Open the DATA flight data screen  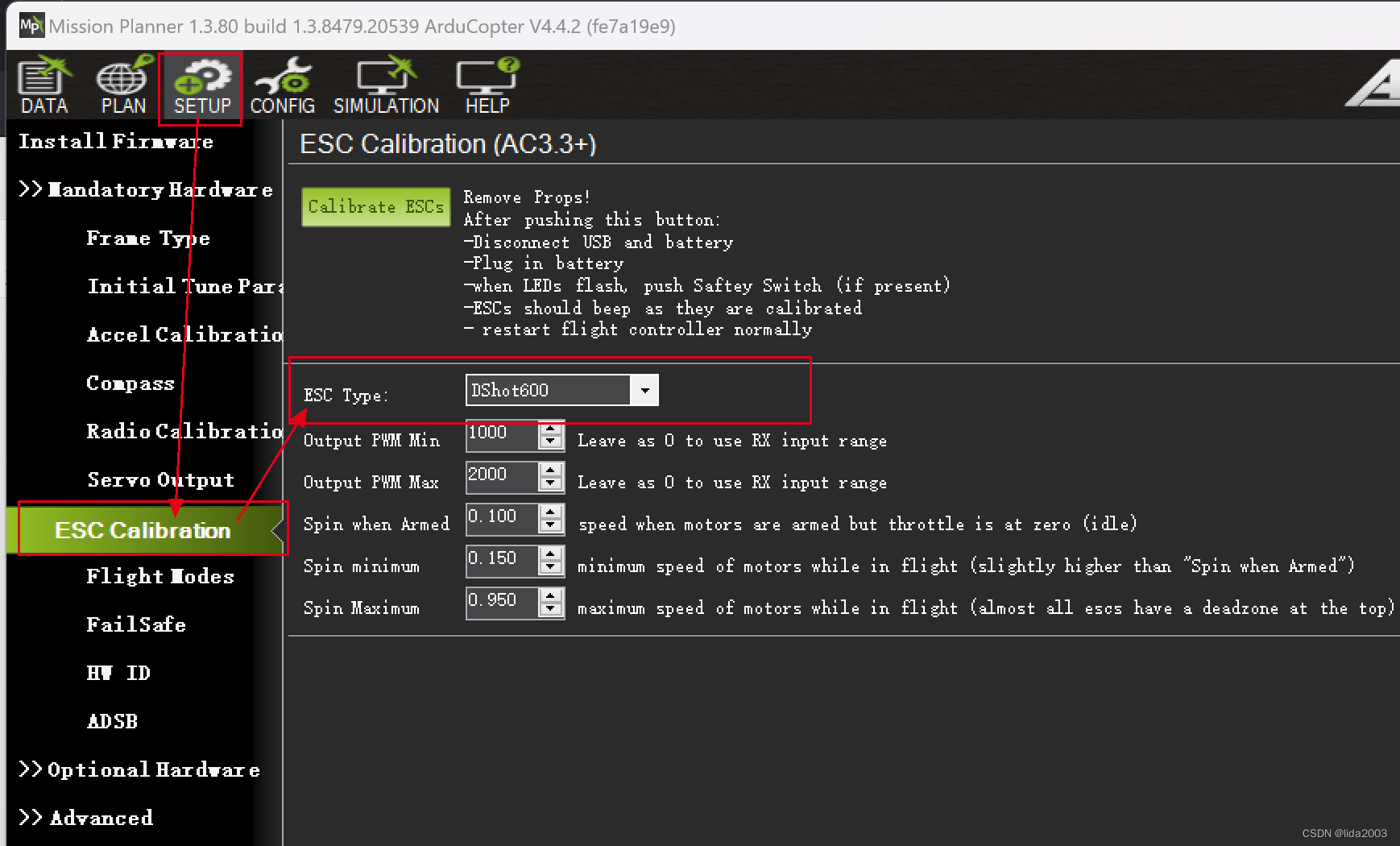44,85
